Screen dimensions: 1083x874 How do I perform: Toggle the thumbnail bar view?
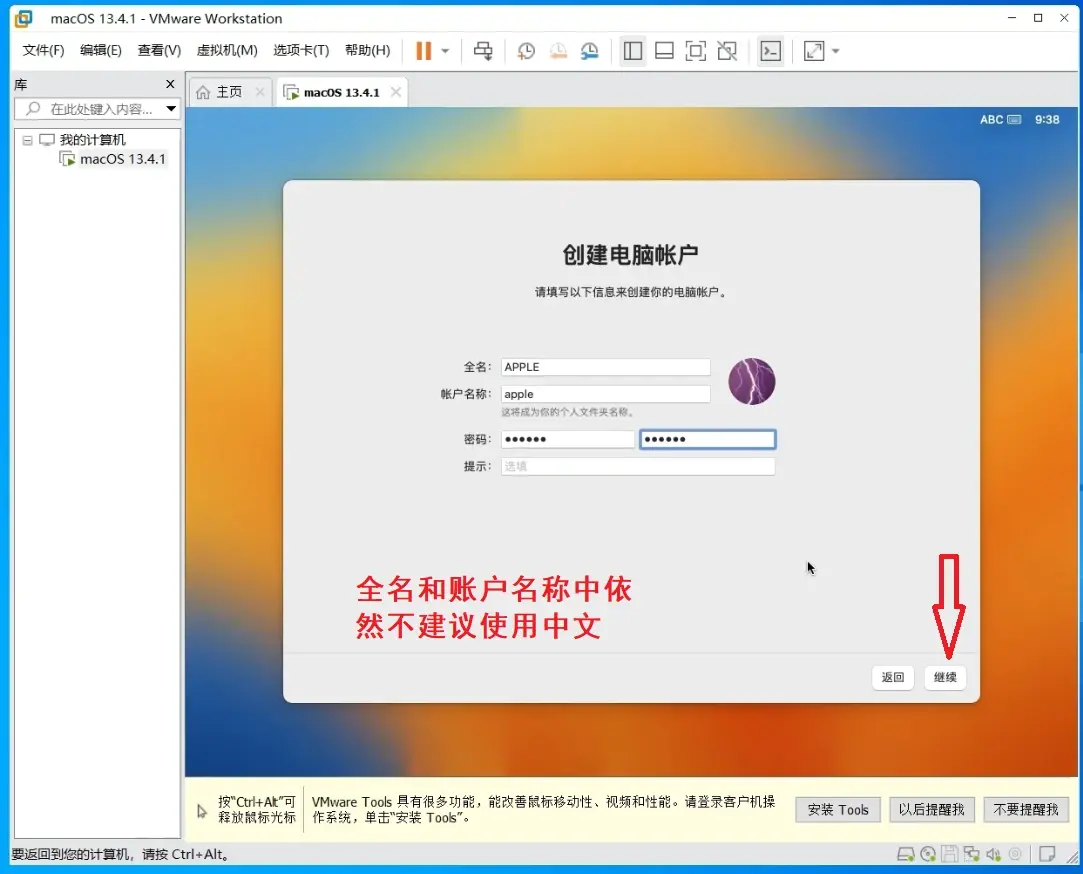(x=664, y=50)
